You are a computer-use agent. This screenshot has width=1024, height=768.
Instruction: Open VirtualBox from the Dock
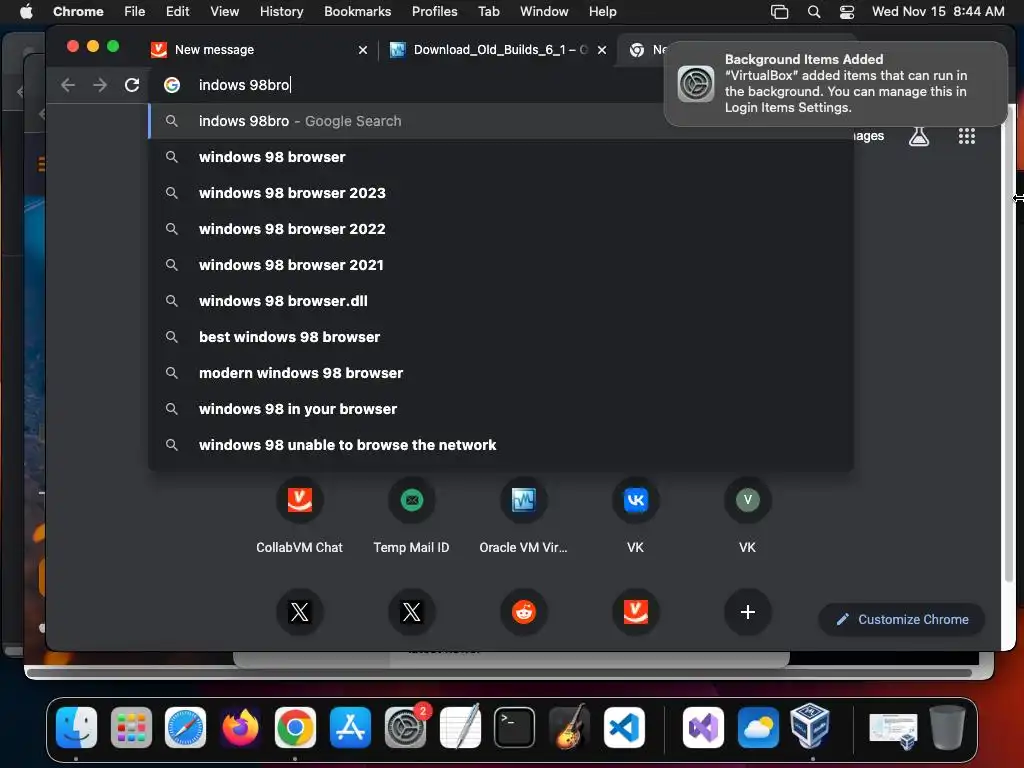point(810,727)
